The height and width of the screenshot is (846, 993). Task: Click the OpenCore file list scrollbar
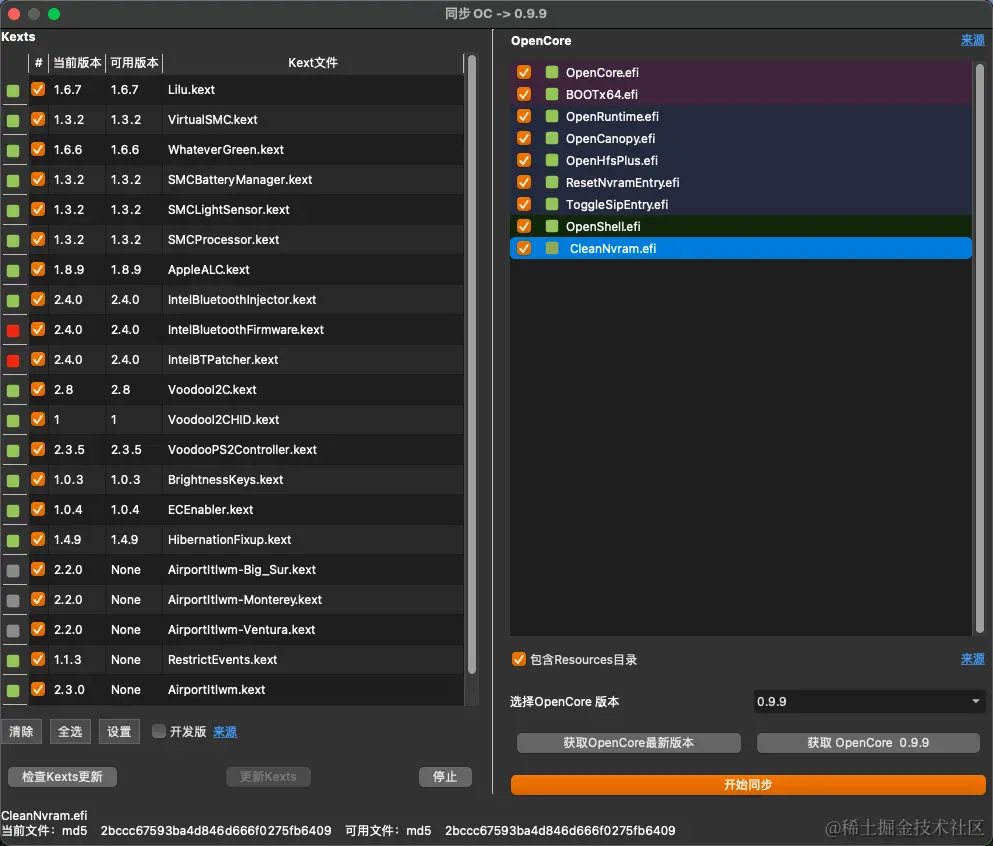click(980, 348)
